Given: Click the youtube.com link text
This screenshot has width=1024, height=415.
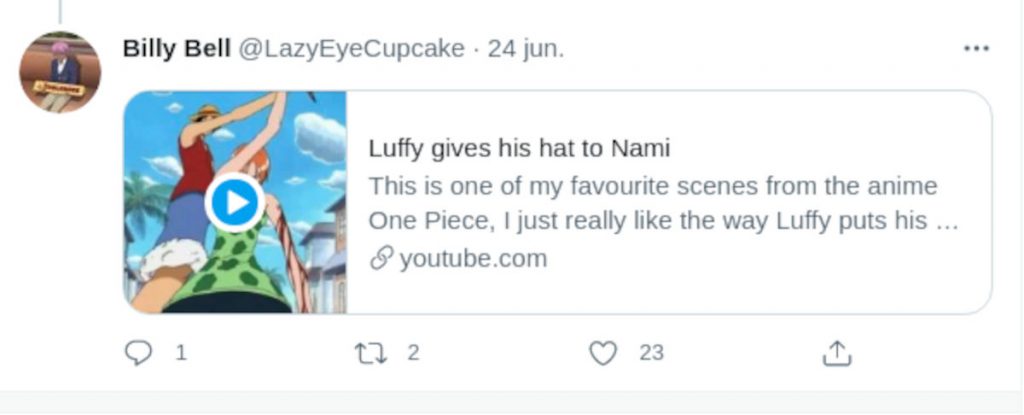Looking at the screenshot, I should pyautogui.click(x=473, y=259).
